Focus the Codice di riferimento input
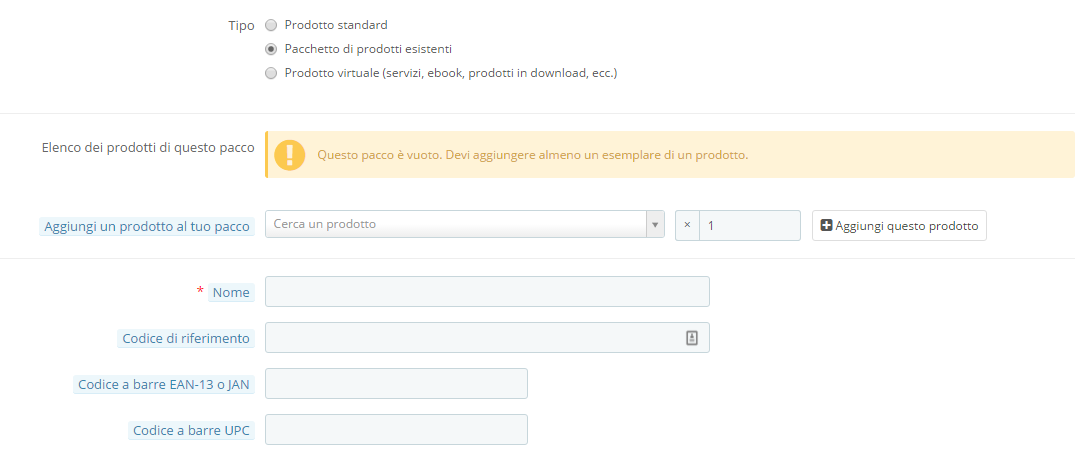The width and height of the screenshot is (1084, 459). [470, 338]
